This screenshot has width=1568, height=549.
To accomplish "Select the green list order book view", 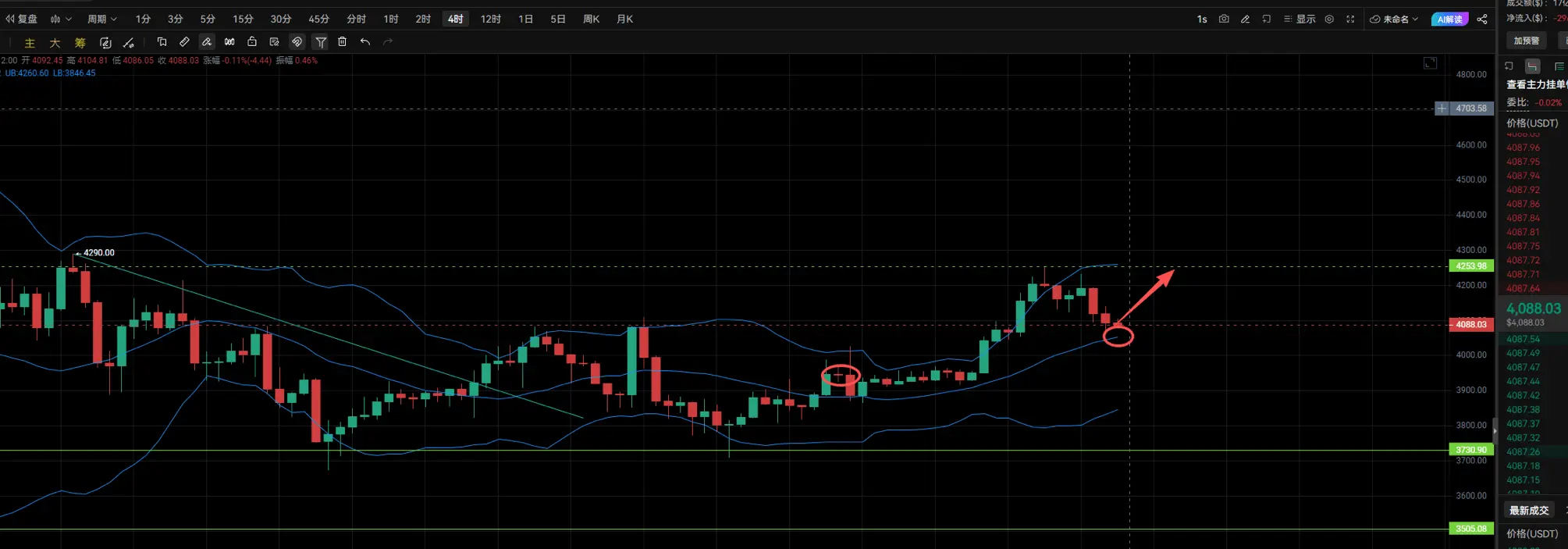I will (x=1559, y=66).
